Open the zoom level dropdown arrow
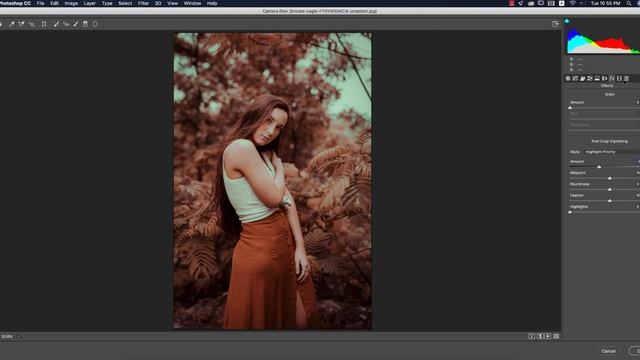This screenshot has height=360, width=640. [18, 337]
